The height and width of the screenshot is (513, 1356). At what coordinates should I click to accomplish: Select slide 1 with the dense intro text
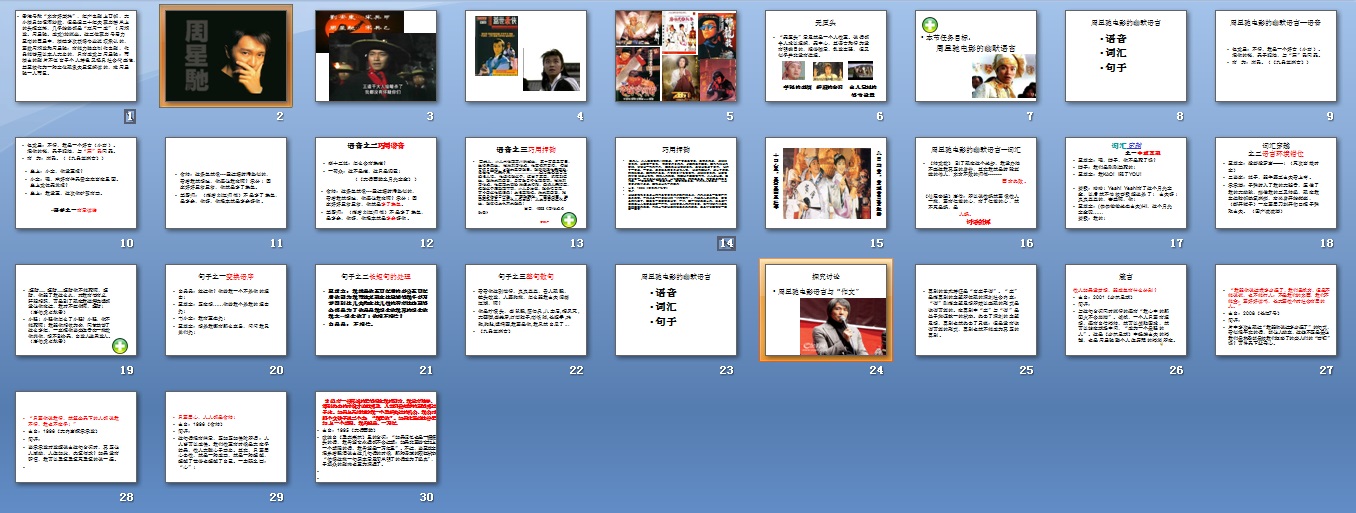tap(77, 55)
